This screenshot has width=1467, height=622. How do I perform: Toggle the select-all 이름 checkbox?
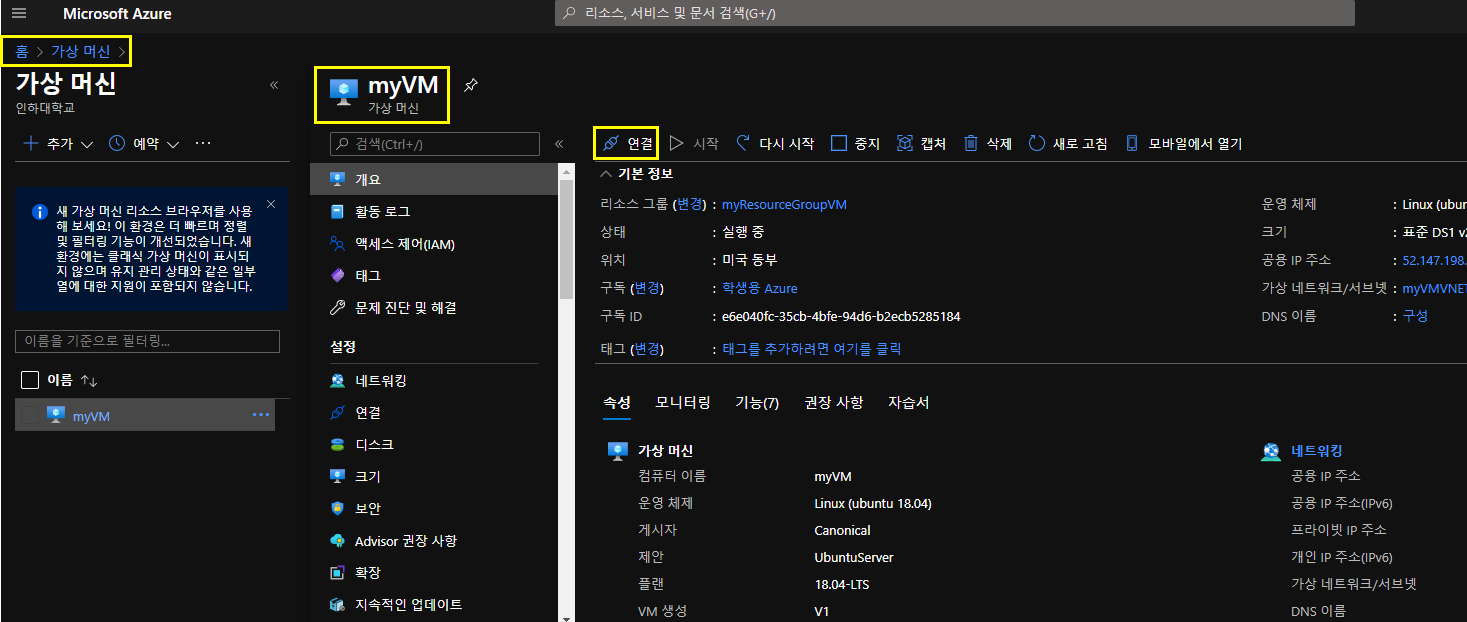pos(30,380)
